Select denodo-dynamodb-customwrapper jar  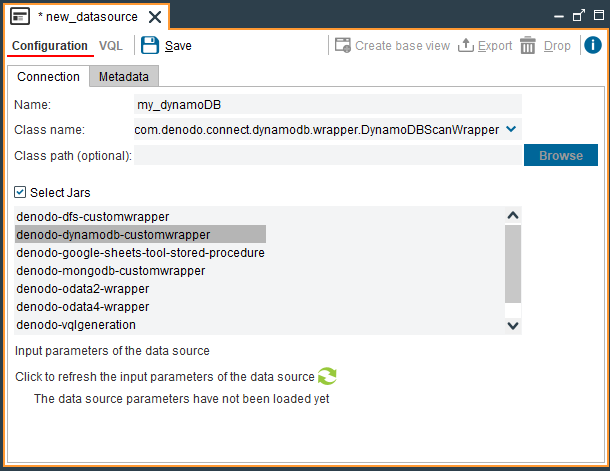[140, 235]
